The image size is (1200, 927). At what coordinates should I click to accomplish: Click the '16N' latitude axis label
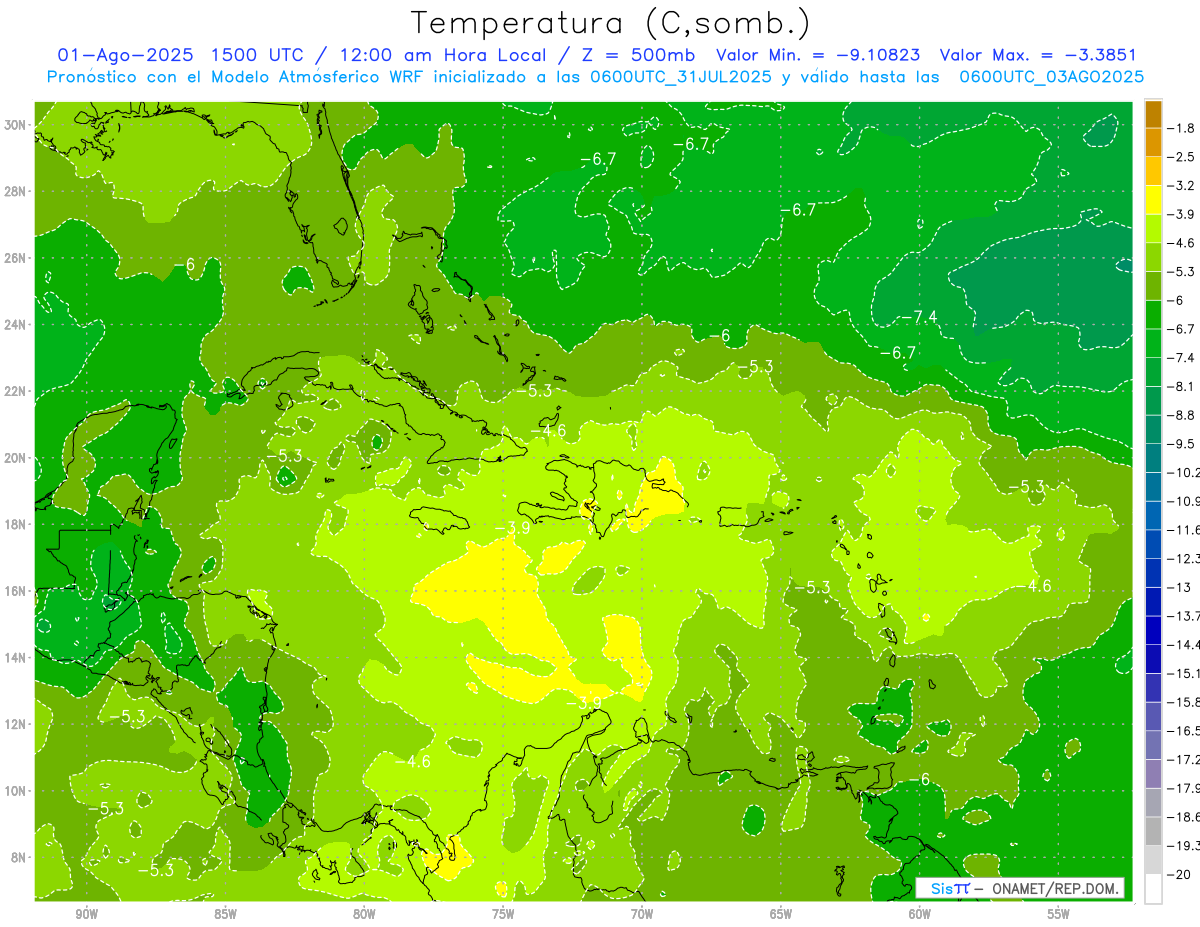[16, 591]
